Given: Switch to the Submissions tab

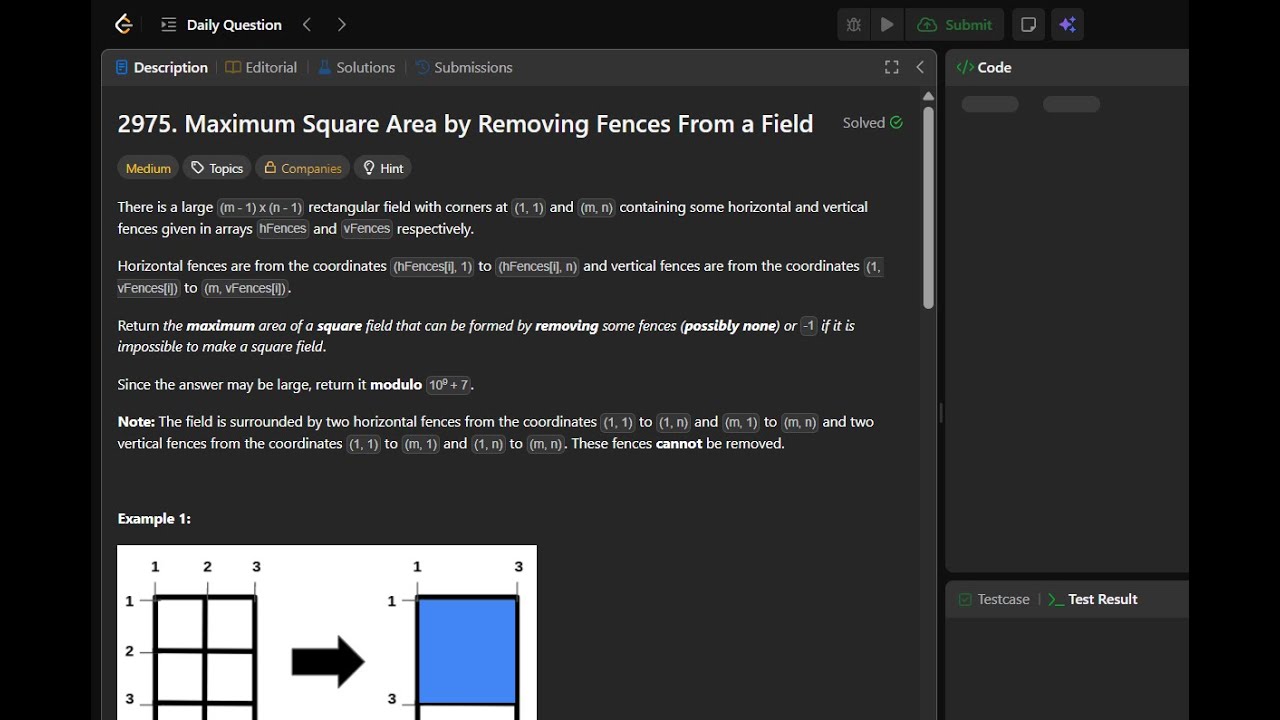Looking at the screenshot, I should coord(463,67).
